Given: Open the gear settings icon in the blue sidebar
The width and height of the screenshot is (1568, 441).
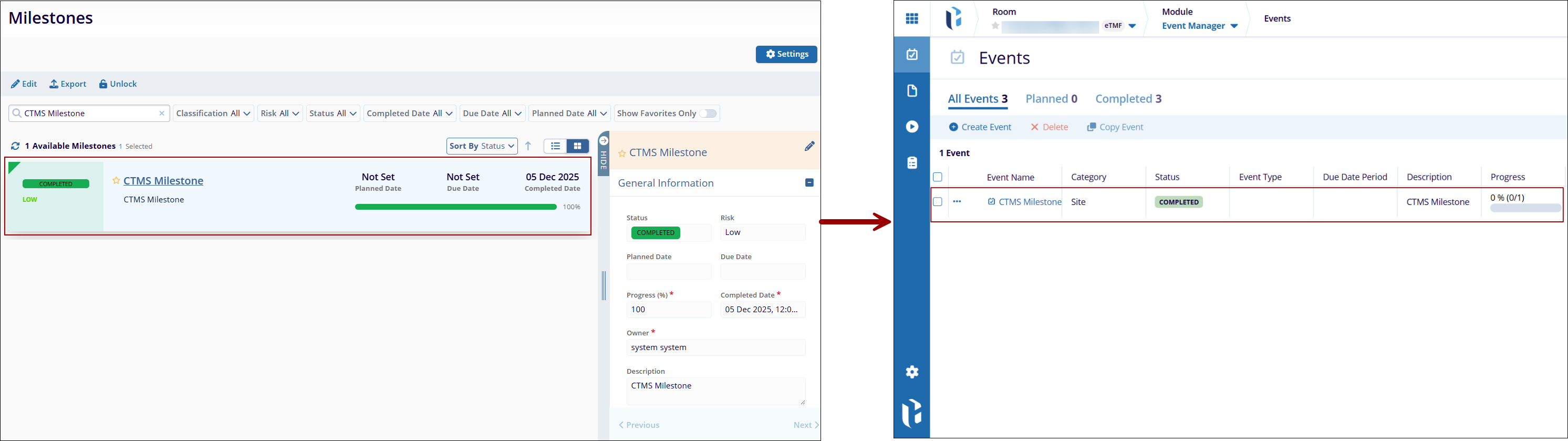Looking at the screenshot, I should point(911,372).
